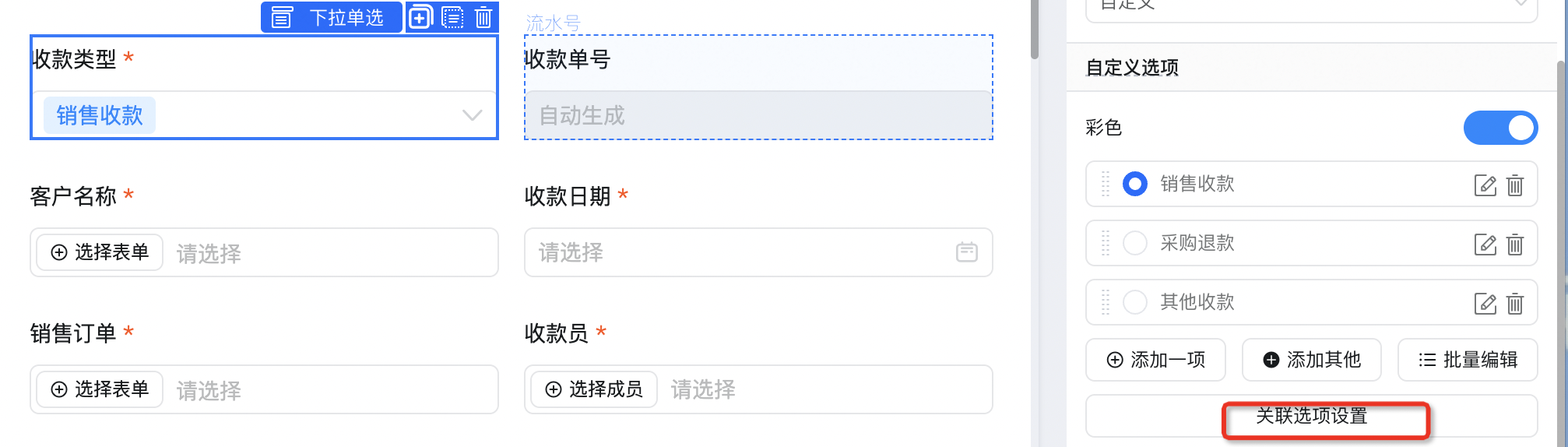Viewport: 1568px width, 447px height.
Task: Click 选择成员 button in 收款员 field
Action: tap(594, 389)
